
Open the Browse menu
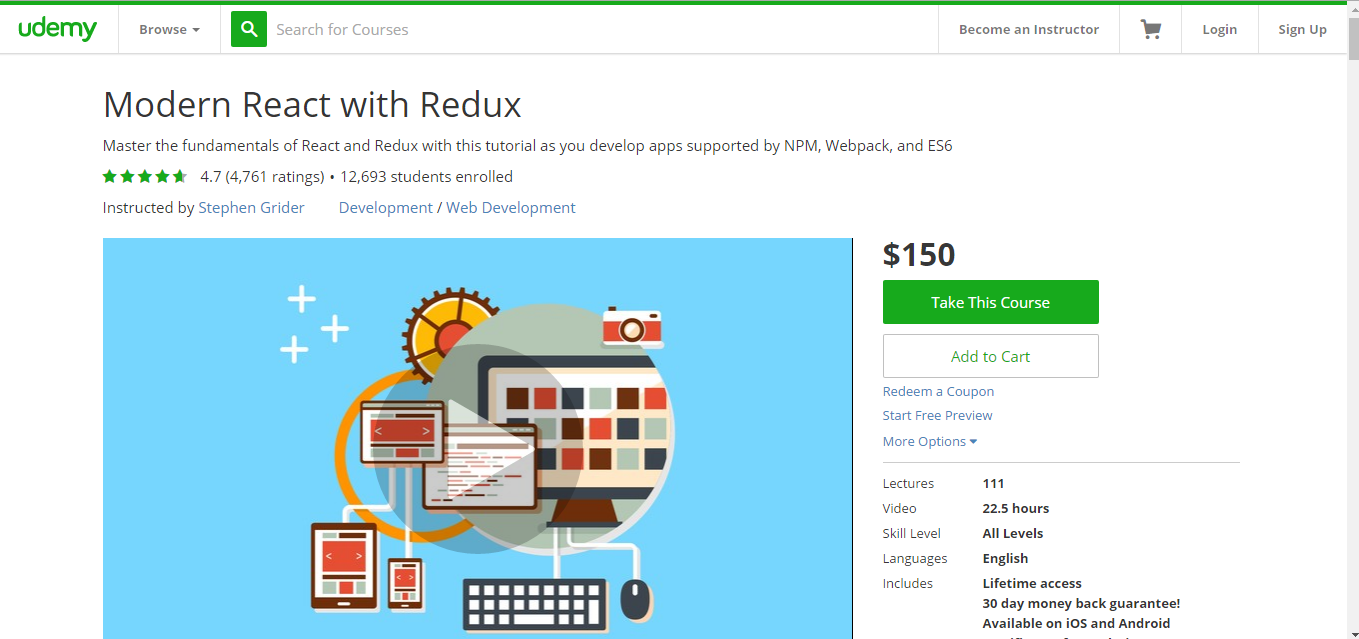(x=167, y=28)
